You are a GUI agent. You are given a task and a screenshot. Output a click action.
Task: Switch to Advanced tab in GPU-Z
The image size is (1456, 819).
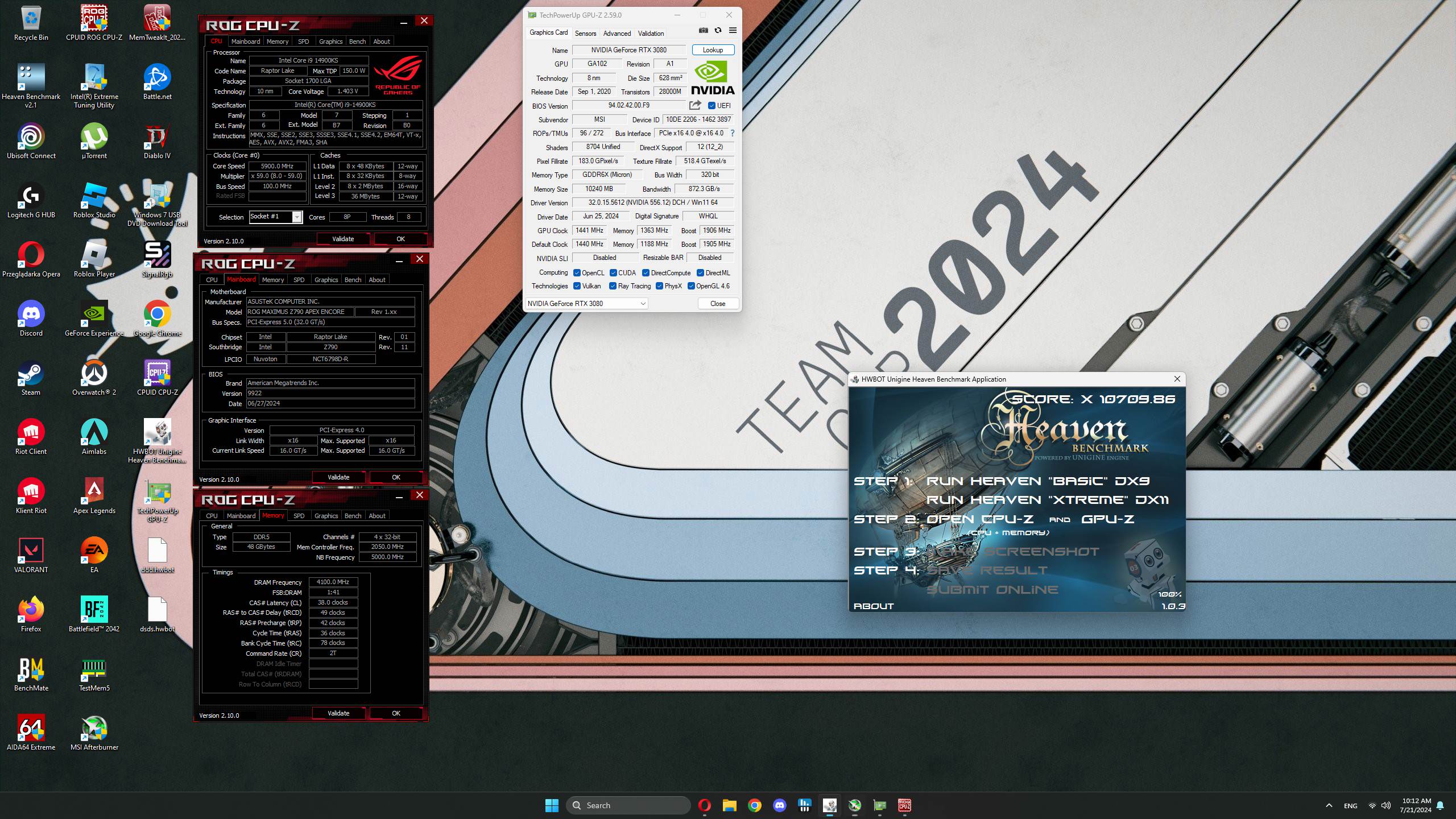pos(617,33)
